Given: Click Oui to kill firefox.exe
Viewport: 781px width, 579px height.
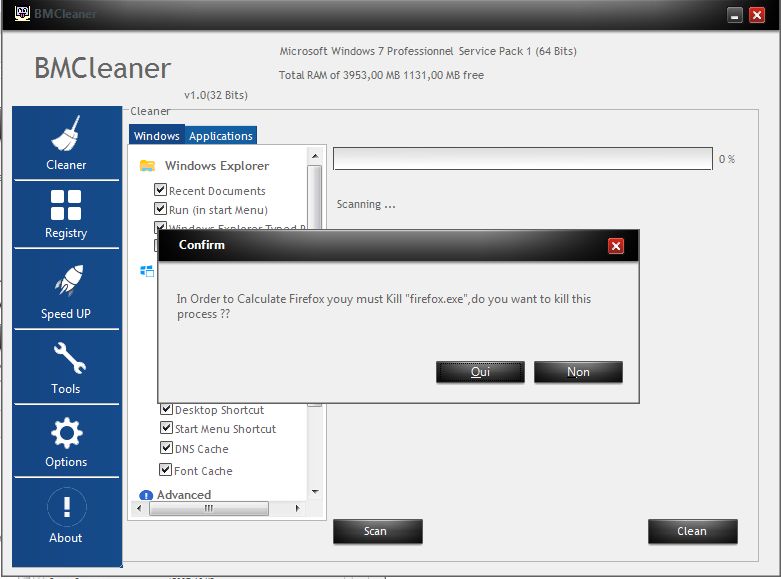Looking at the screenshot, I should click(x=480, y=372).
